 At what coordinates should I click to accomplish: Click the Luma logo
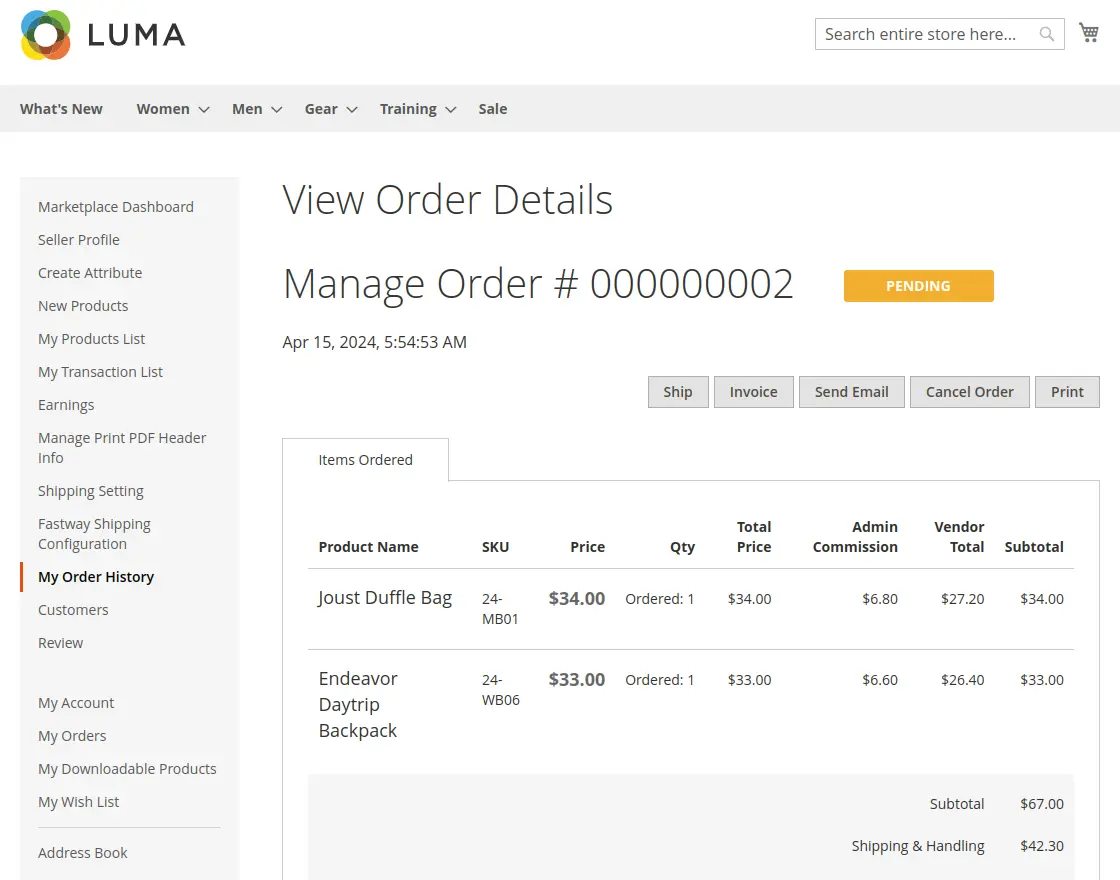point(100,36)
